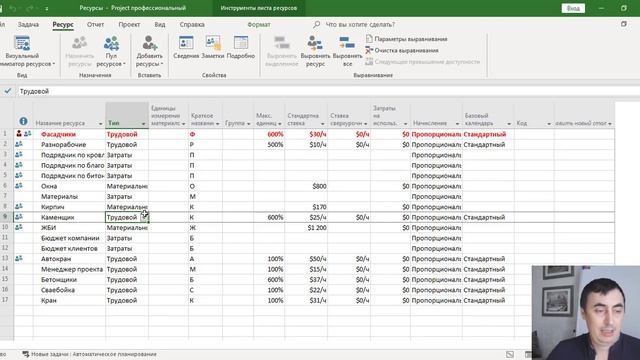Open the Начисление column filter dropdown
The height and width of the screenshot is (360, 640).
pyautogui.click(x=457, y=124)
